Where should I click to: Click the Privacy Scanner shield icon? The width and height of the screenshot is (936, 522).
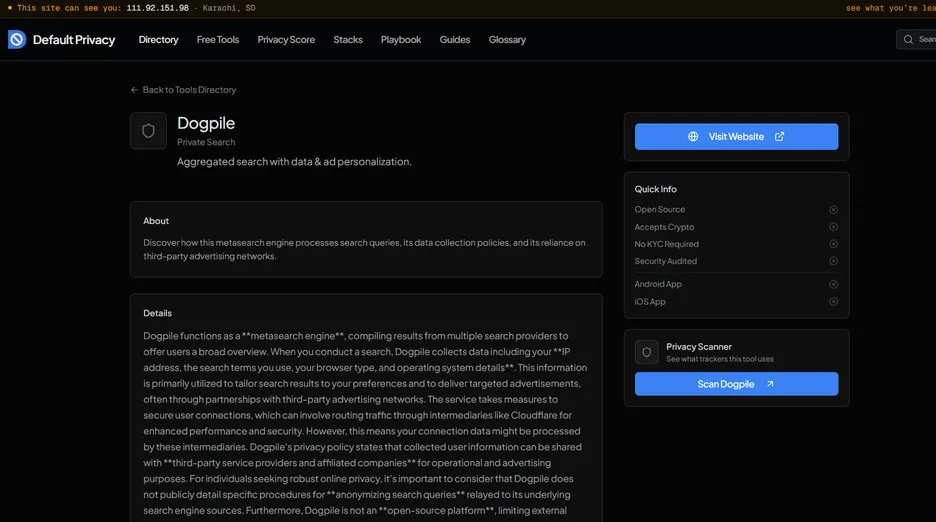[x=646, y=352]
